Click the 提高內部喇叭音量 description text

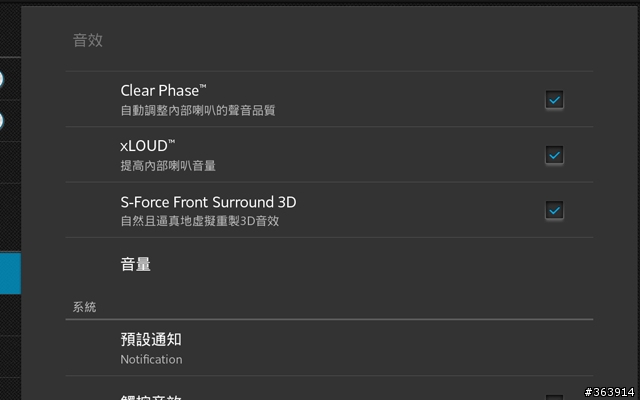click(x=168, y=166)
